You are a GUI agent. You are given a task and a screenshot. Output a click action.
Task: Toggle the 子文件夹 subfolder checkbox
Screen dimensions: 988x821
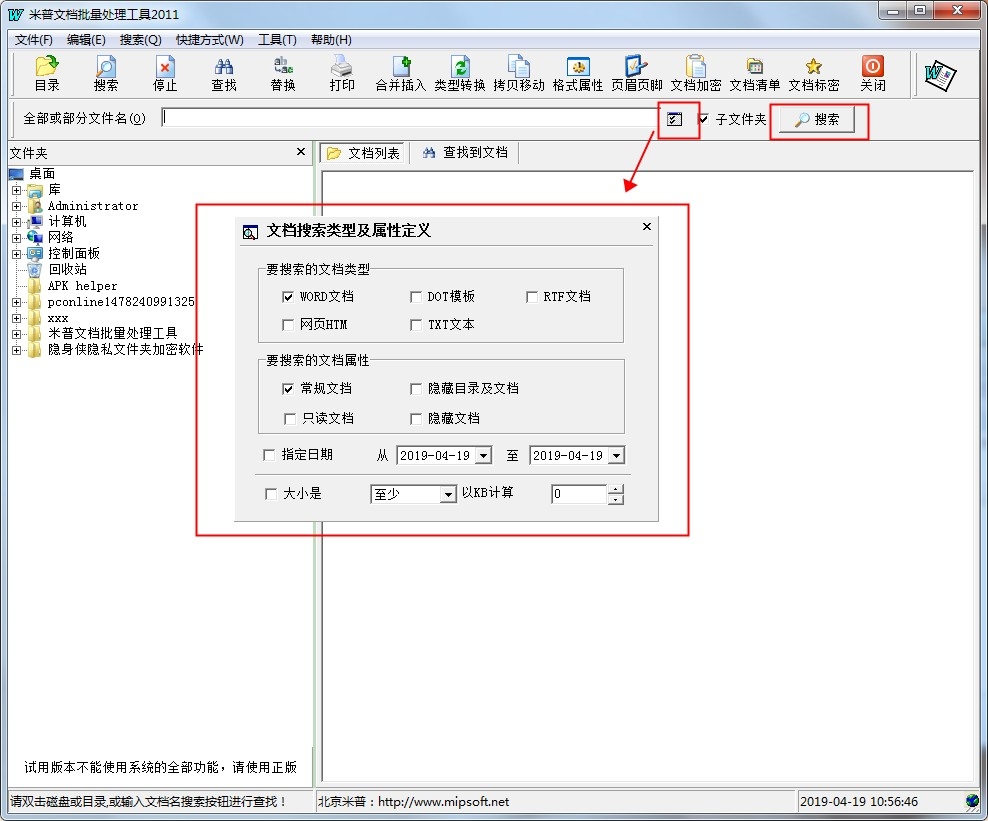(x=703, y=119)
